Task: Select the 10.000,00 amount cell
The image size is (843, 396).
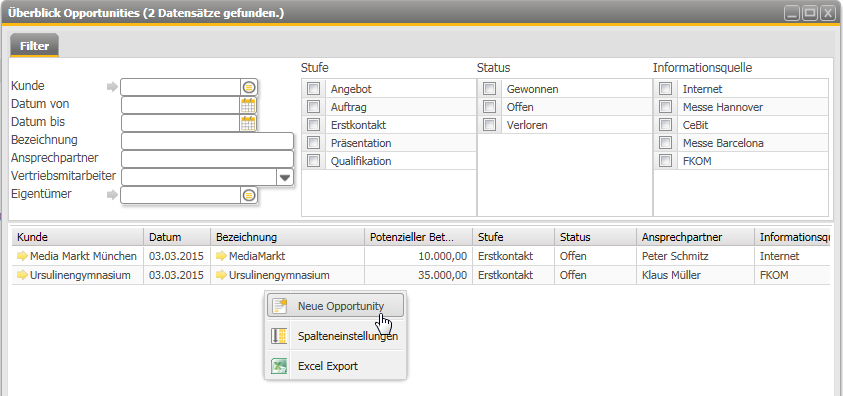Action: coord(418,256)
